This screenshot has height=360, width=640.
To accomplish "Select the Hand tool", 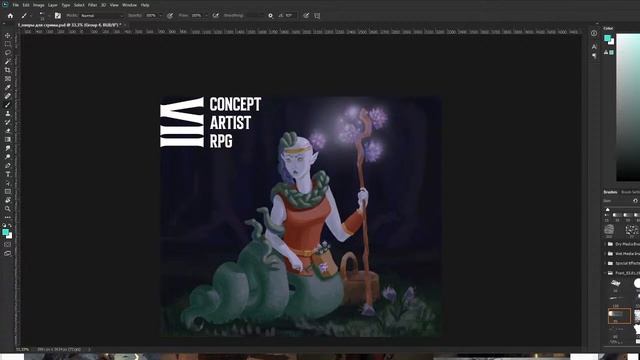I will pos(7,200).
